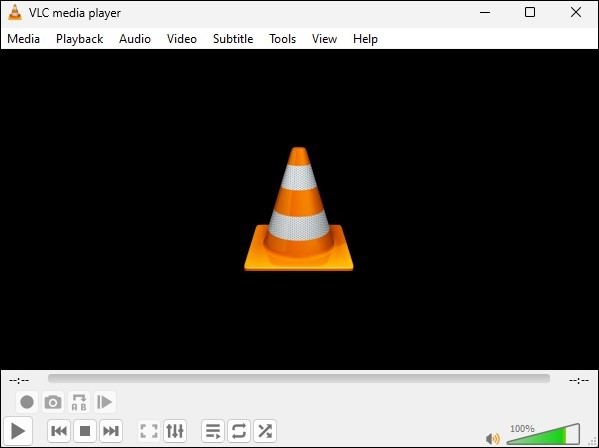
Task: Toggle loop repeat mode
Action: [x=239, y=431]
